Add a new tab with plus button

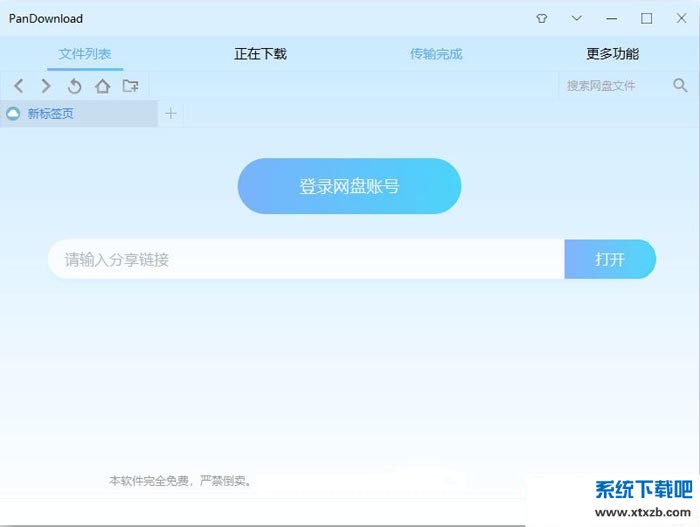click(x=171, y=114)
